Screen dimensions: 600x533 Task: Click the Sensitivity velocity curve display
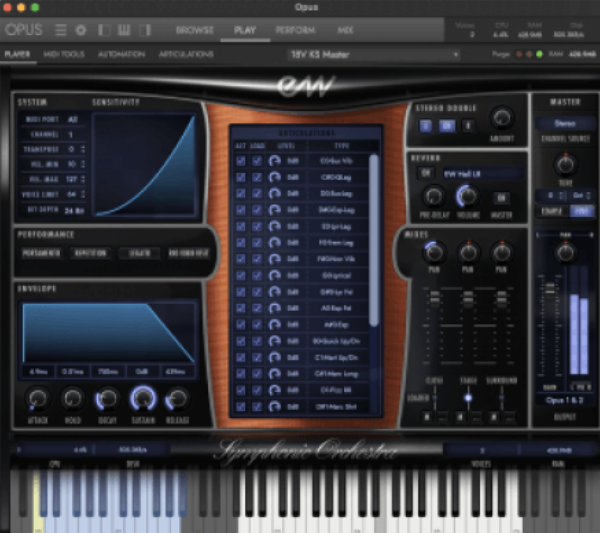pos(145,165)
